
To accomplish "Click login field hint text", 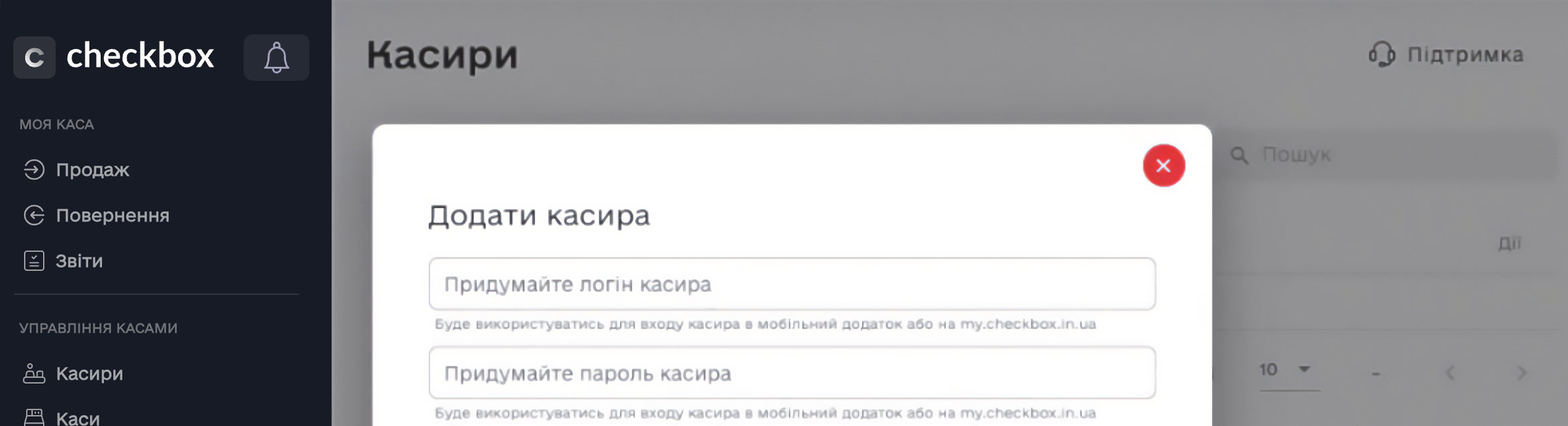I will point(765,324).
